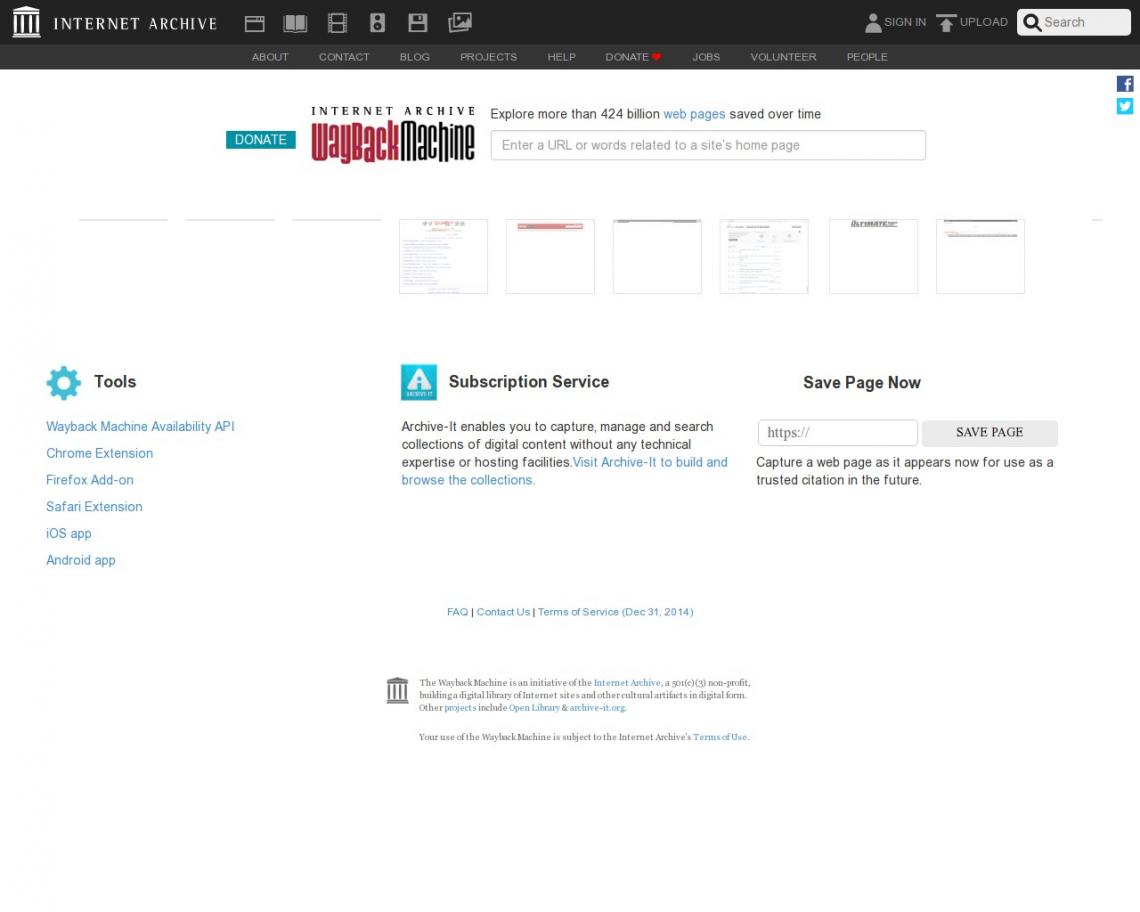This screenshot has height=912, width=1140.
Task: Open the Video (film strip) icon
Action: (x=337, y=23)
